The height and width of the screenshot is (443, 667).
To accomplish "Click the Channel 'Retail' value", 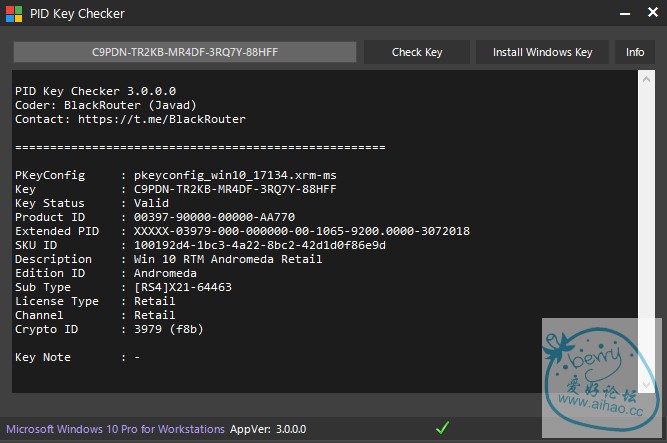I will [154, 315].
